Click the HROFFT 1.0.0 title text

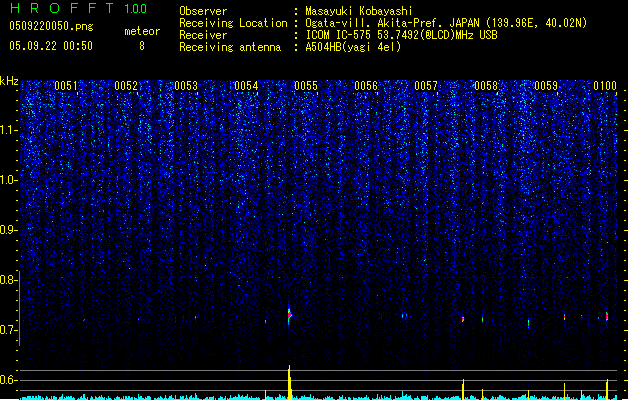[78, 8]
